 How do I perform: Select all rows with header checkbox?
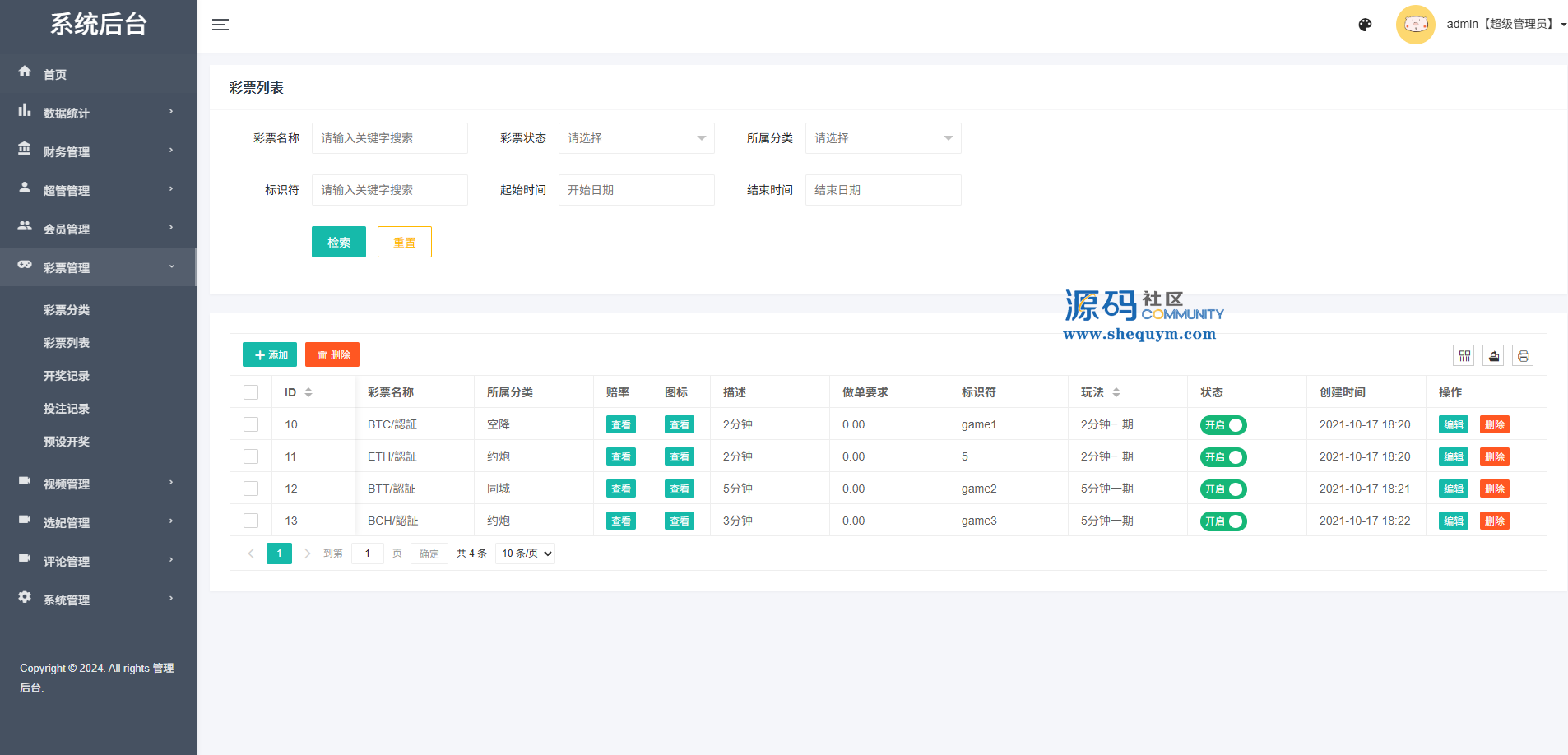pos(251,392)
